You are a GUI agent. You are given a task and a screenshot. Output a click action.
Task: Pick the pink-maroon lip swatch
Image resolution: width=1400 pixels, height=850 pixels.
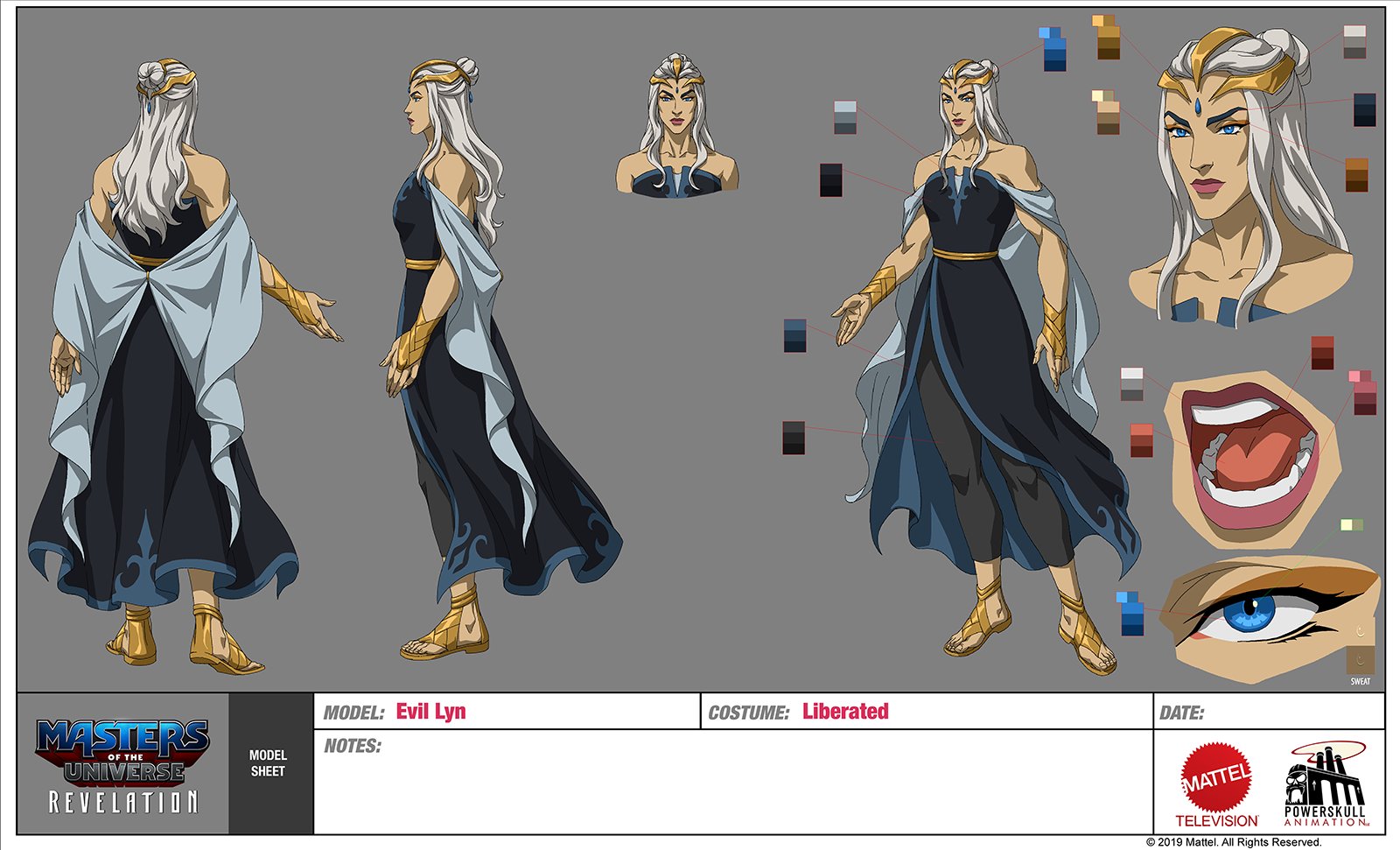pyautogui.click(x=1362, y=392)
